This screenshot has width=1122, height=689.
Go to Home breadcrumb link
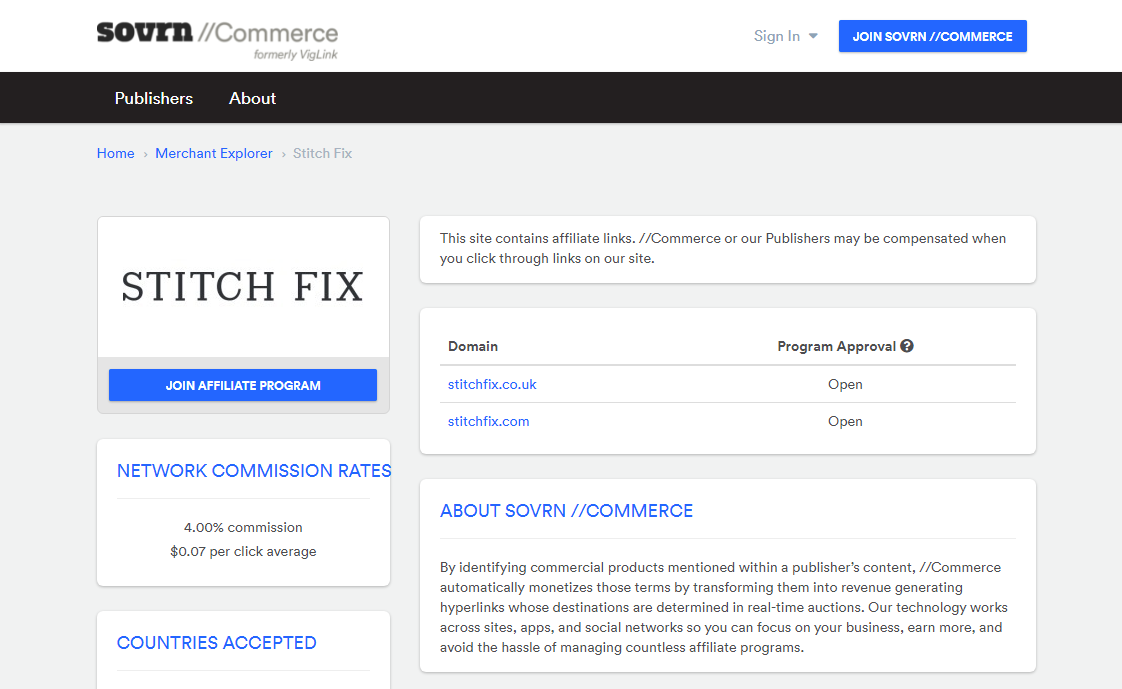click(115, 153)
